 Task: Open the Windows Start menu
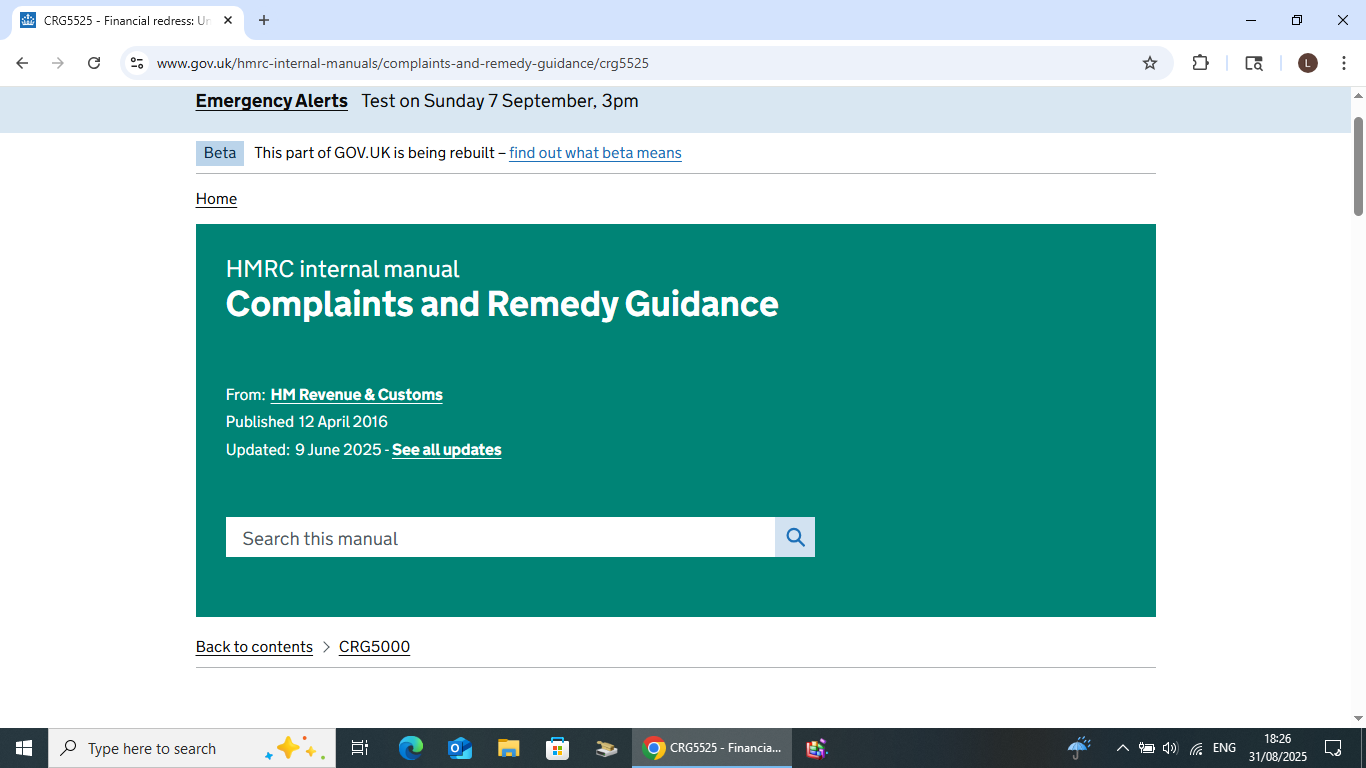click(x=24, y=748)
